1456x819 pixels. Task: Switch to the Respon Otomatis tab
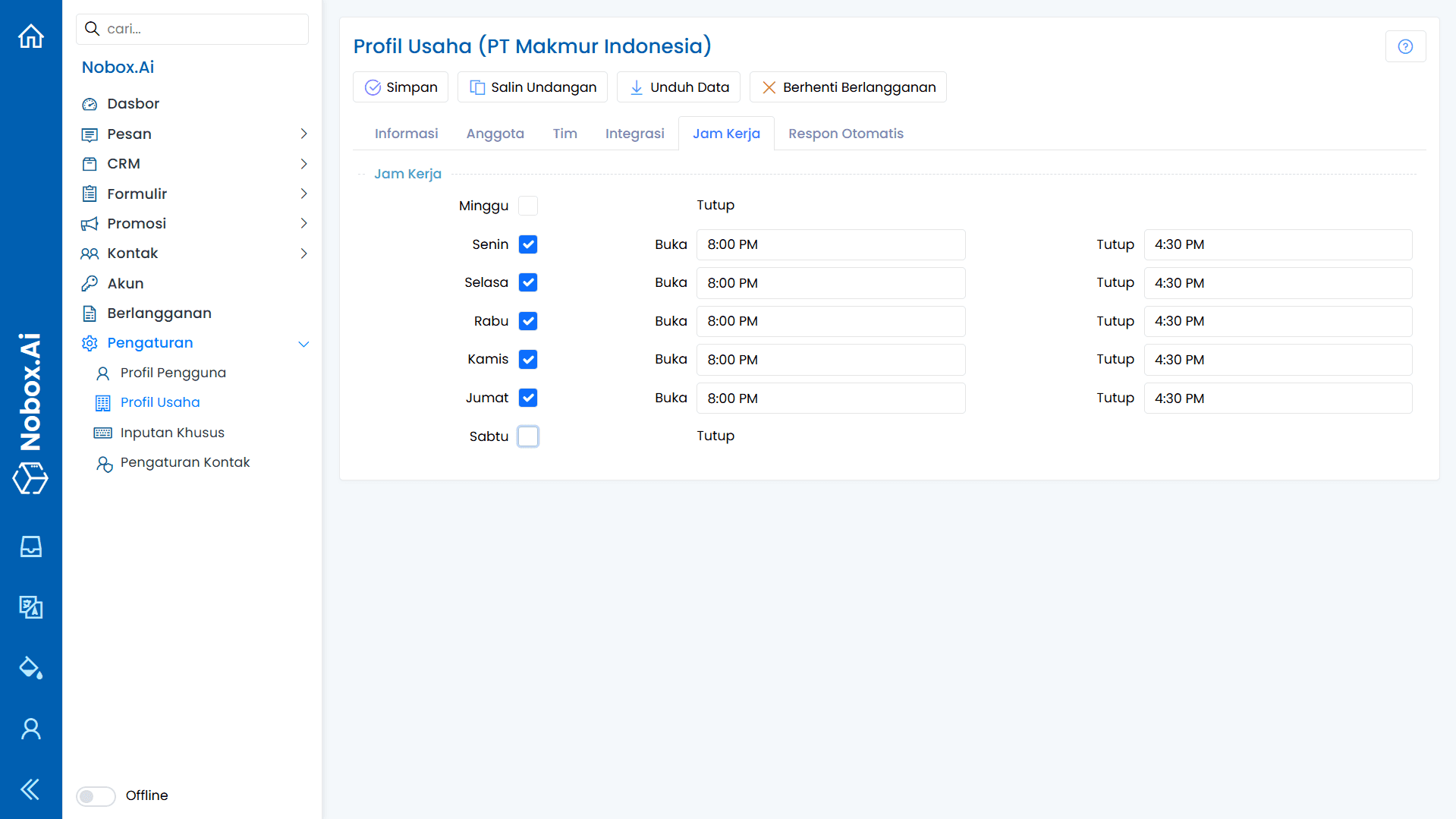click(846, 134)
